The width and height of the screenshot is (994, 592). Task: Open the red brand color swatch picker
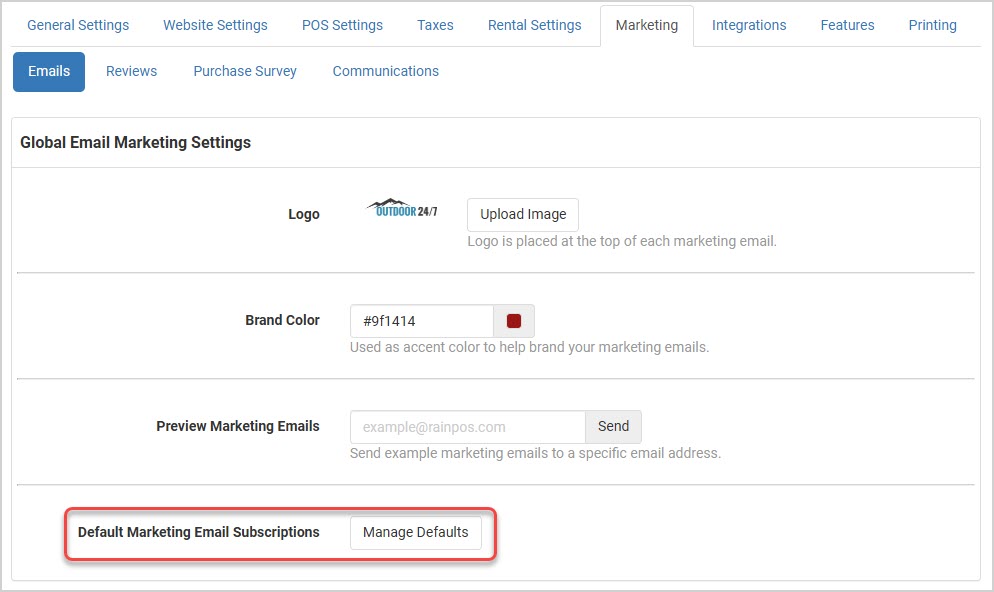(x=514, y=321)
